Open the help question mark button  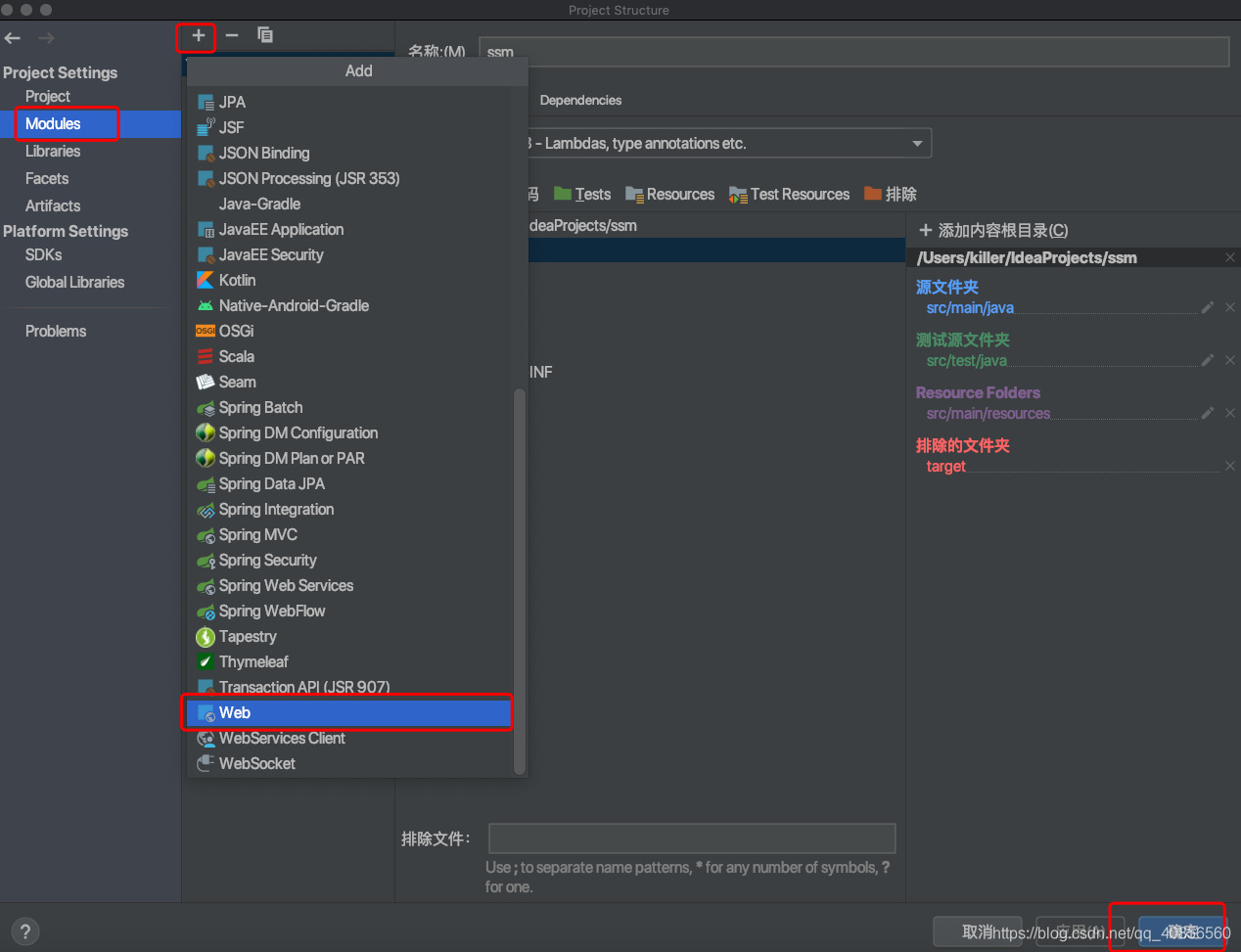click(x=25, y=931)
